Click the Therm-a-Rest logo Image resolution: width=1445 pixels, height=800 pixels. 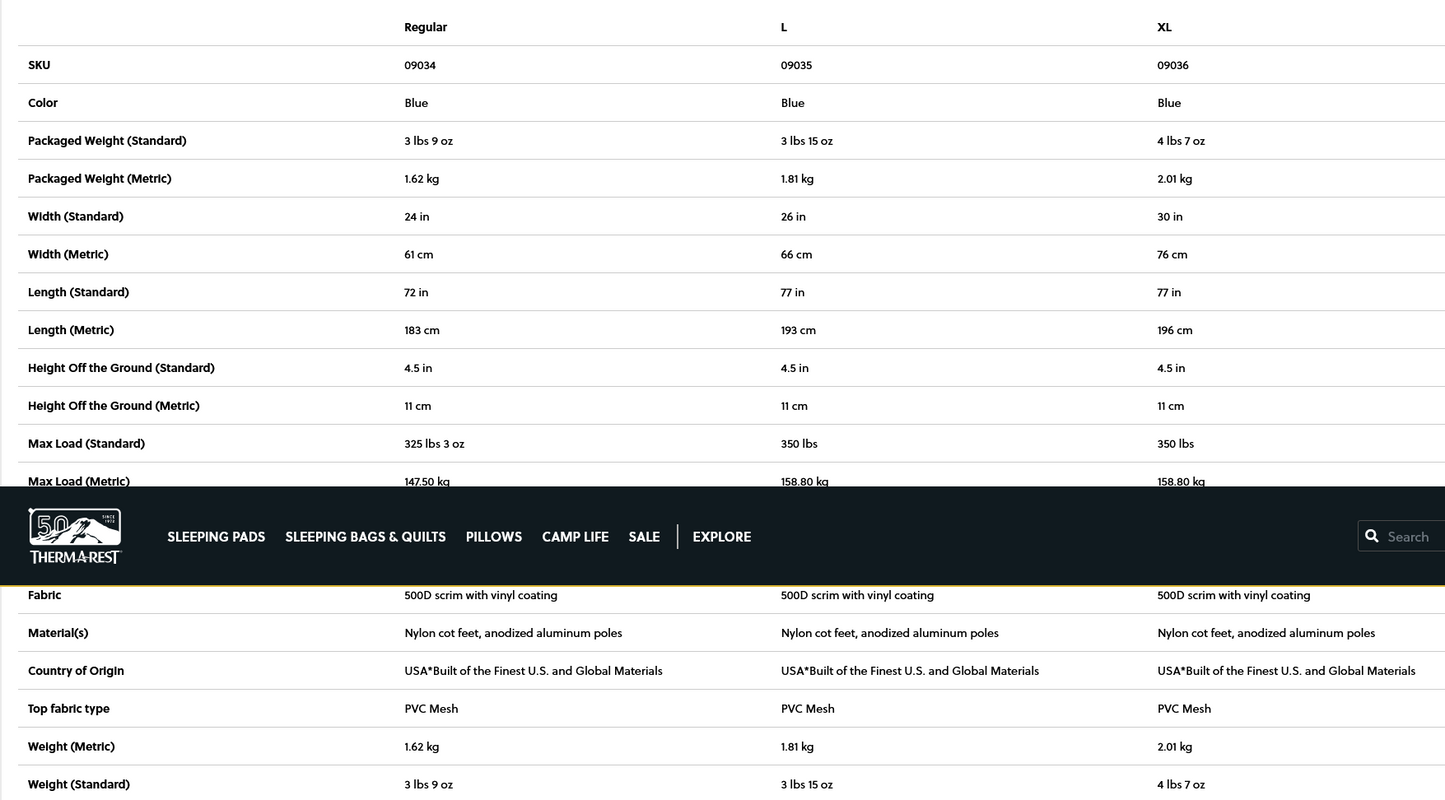pos(75,536)
